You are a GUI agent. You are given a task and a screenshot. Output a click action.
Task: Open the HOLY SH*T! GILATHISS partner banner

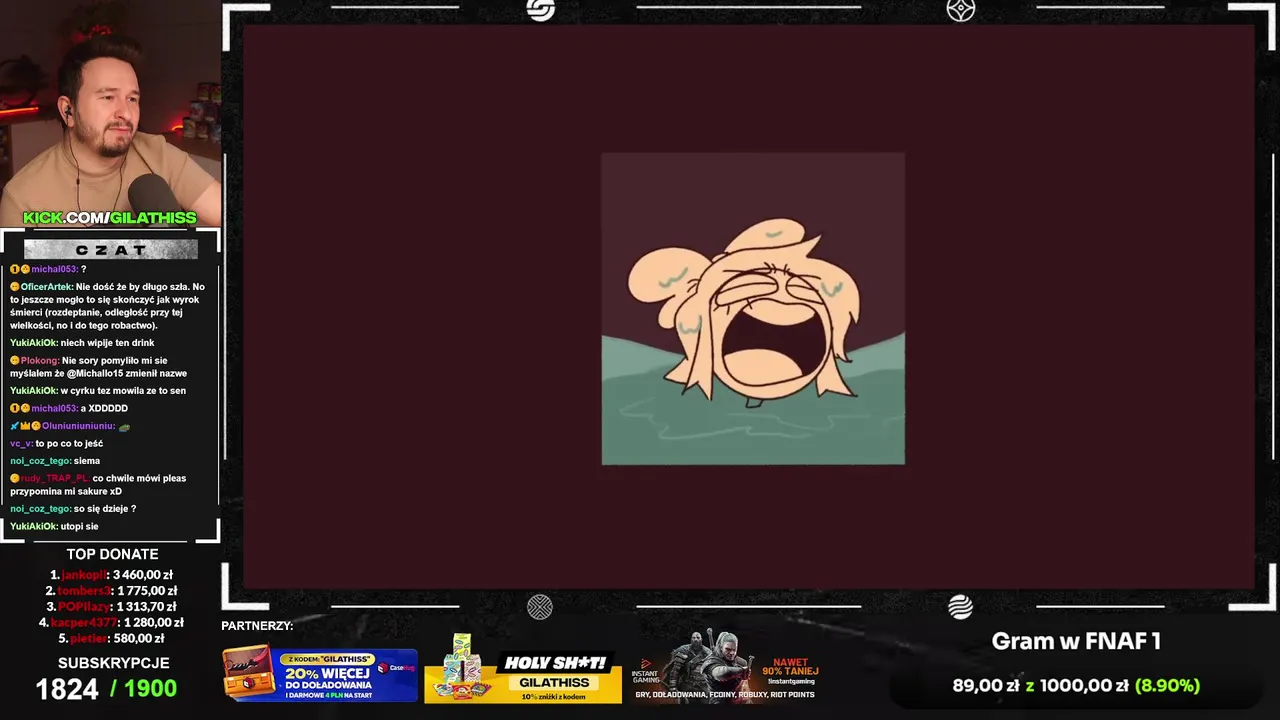click(523, 668)
